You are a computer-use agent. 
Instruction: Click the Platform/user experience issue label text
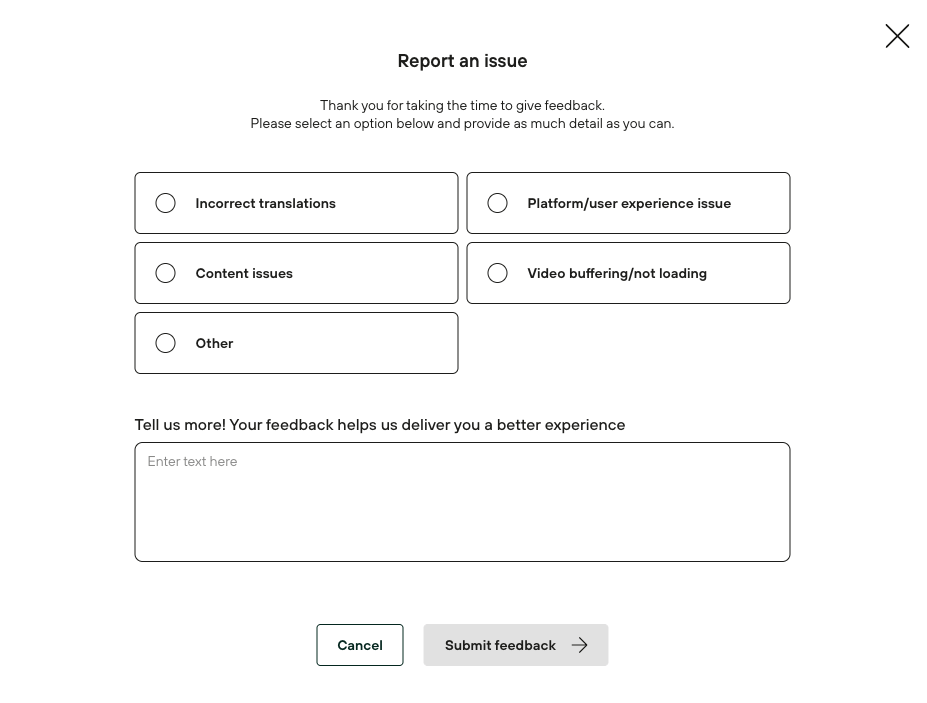pyautogui.click(x=628, y=203)
